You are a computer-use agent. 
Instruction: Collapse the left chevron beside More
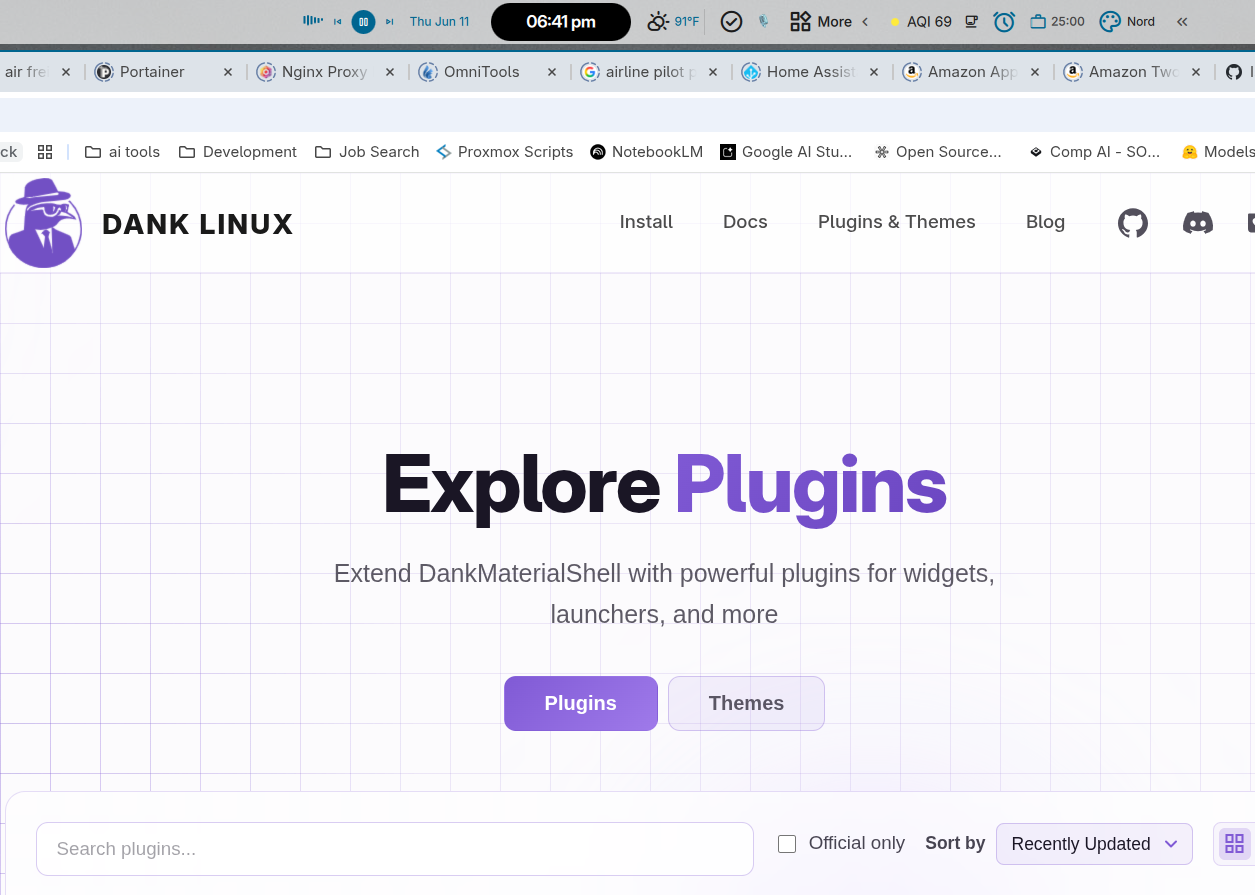(x=865, y=21)
